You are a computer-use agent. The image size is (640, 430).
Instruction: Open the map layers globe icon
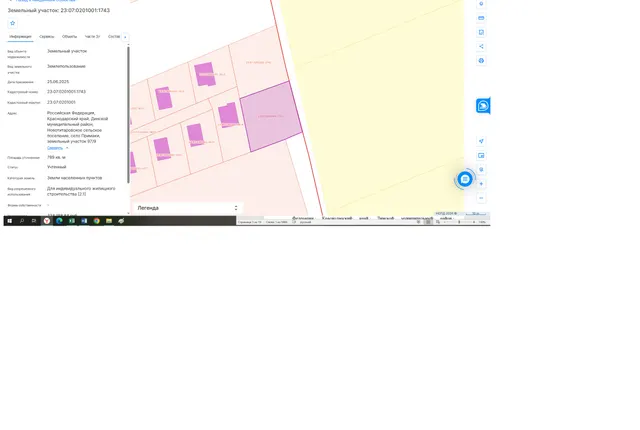481,61
